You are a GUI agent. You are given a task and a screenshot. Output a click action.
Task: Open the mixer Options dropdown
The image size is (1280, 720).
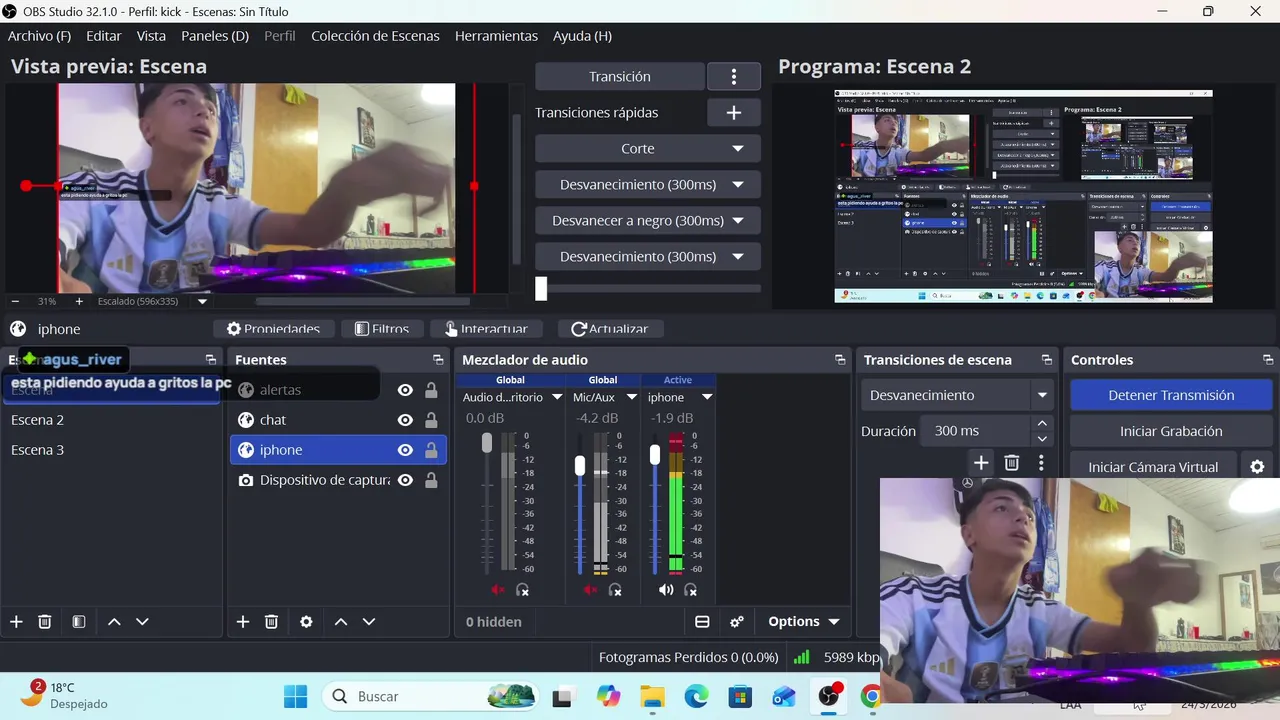coord(803,622)
